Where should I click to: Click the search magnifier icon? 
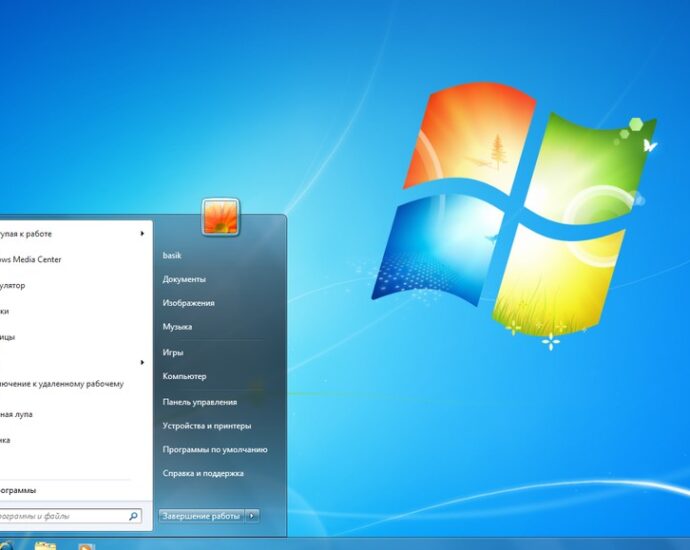(133, 516)
